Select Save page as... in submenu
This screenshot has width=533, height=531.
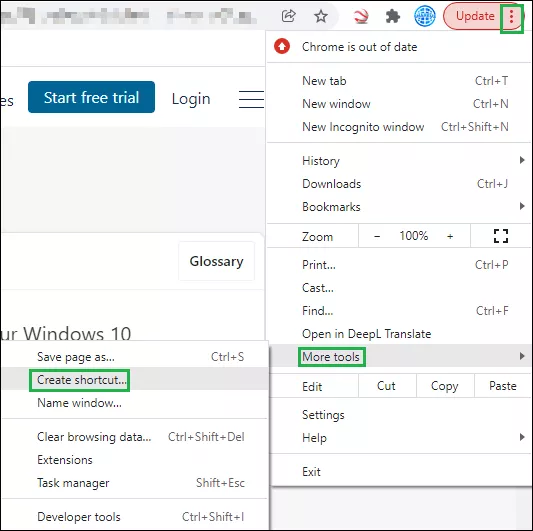[x=135, y=357]
